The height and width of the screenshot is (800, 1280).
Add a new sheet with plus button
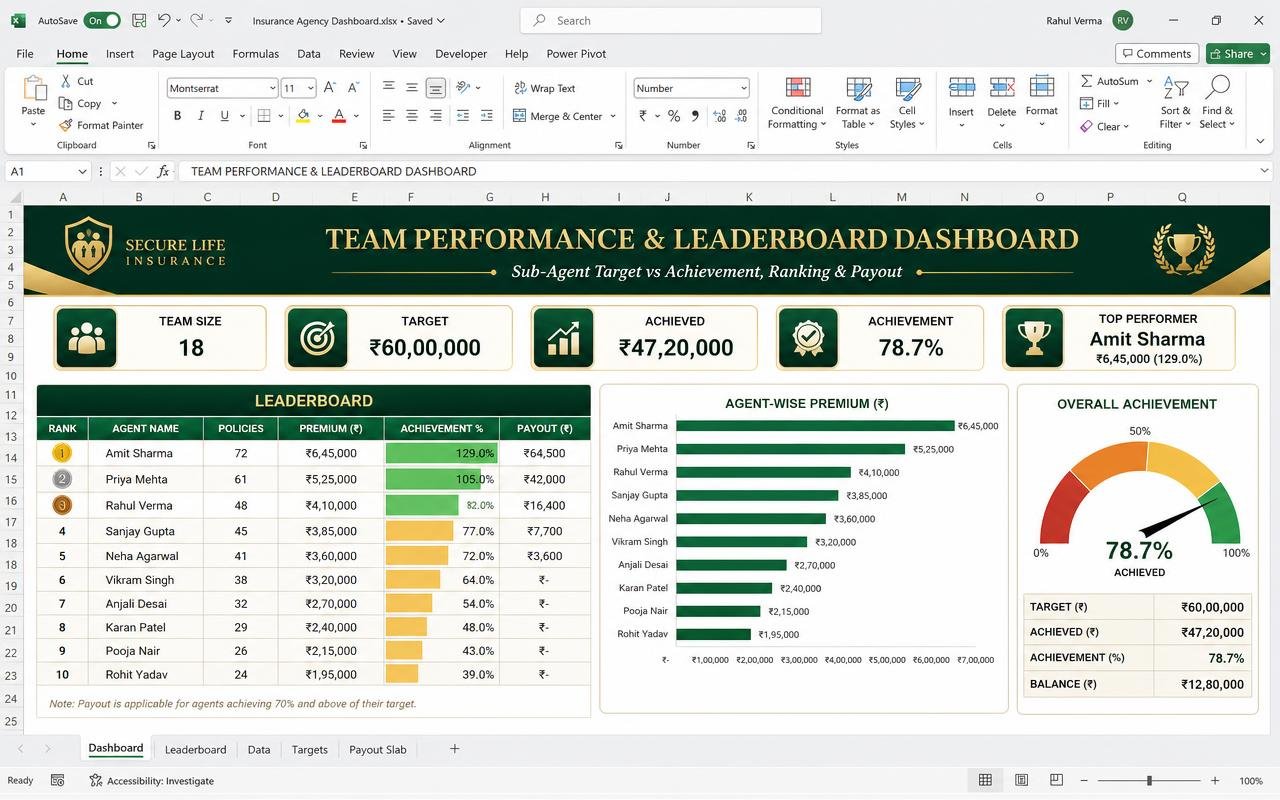tap(454, 748)
